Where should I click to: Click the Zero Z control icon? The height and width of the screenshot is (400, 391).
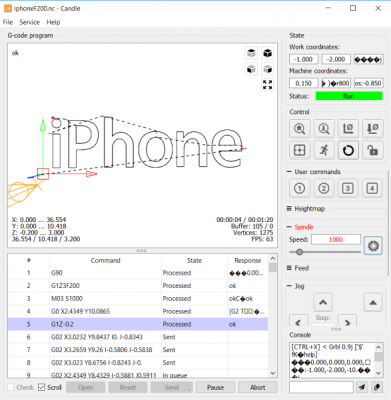[372, 129]
